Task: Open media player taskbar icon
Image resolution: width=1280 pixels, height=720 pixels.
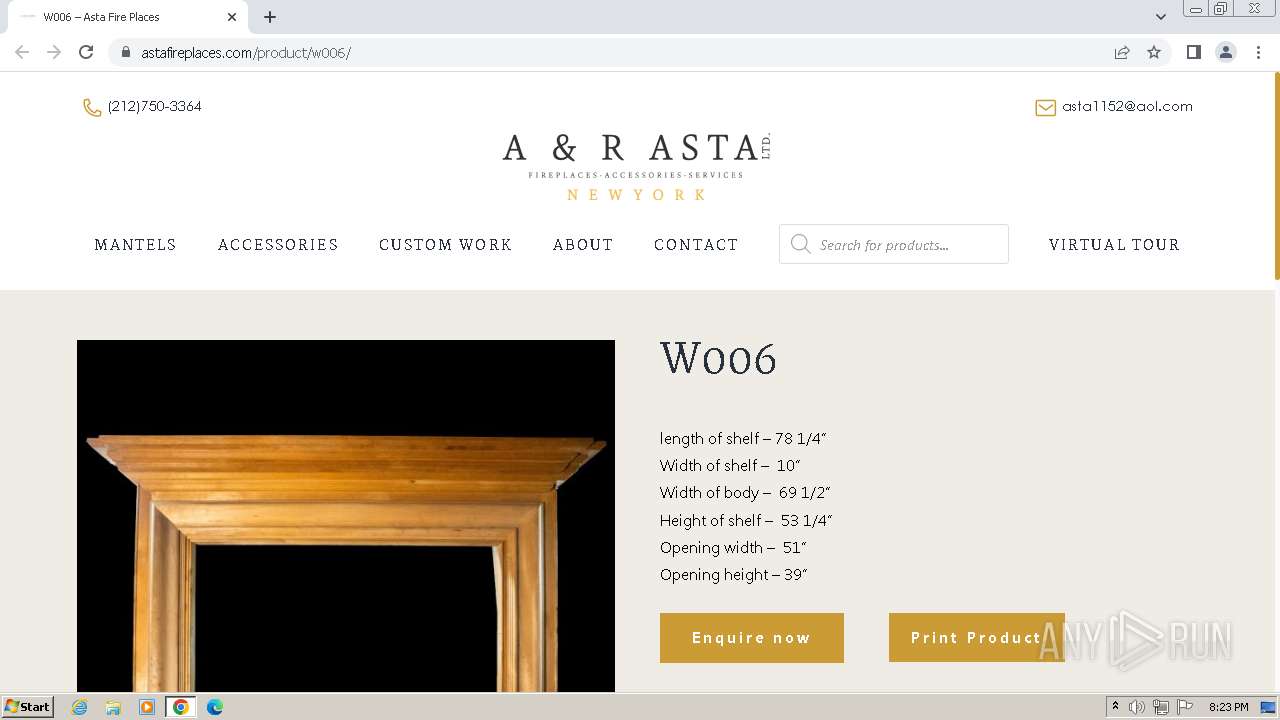Action: (147, 707)
